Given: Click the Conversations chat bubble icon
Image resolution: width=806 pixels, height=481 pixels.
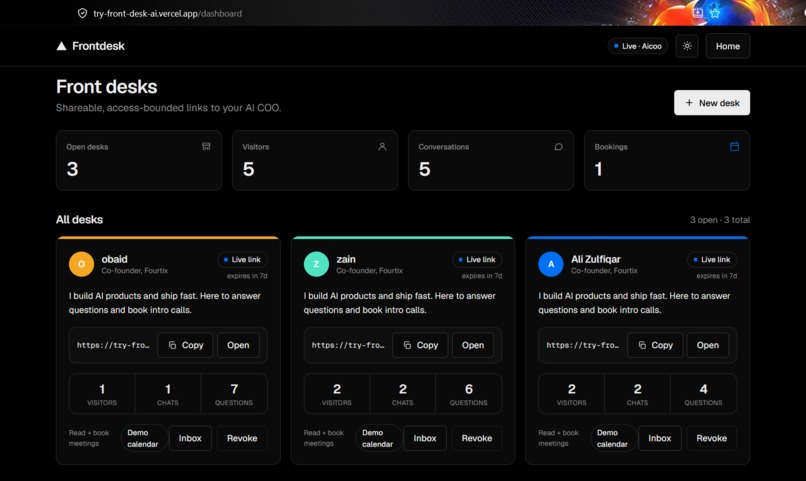Looking at the screenshot, I should (558, 146).
